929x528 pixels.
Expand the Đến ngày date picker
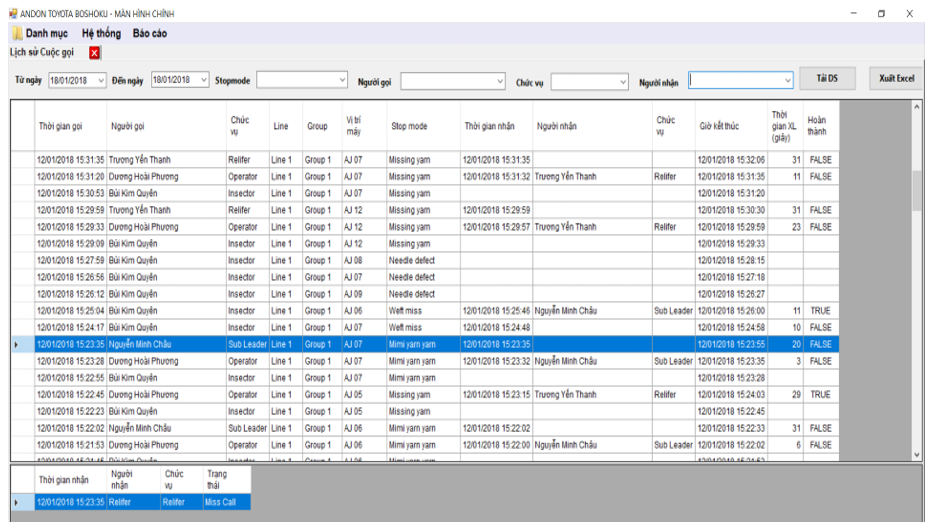pos(204,80)
